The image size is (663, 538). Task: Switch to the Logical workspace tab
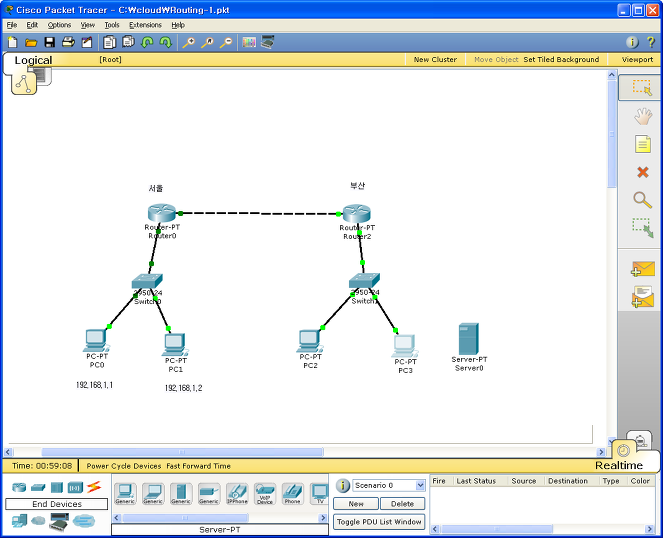click(x=33, y=60)
